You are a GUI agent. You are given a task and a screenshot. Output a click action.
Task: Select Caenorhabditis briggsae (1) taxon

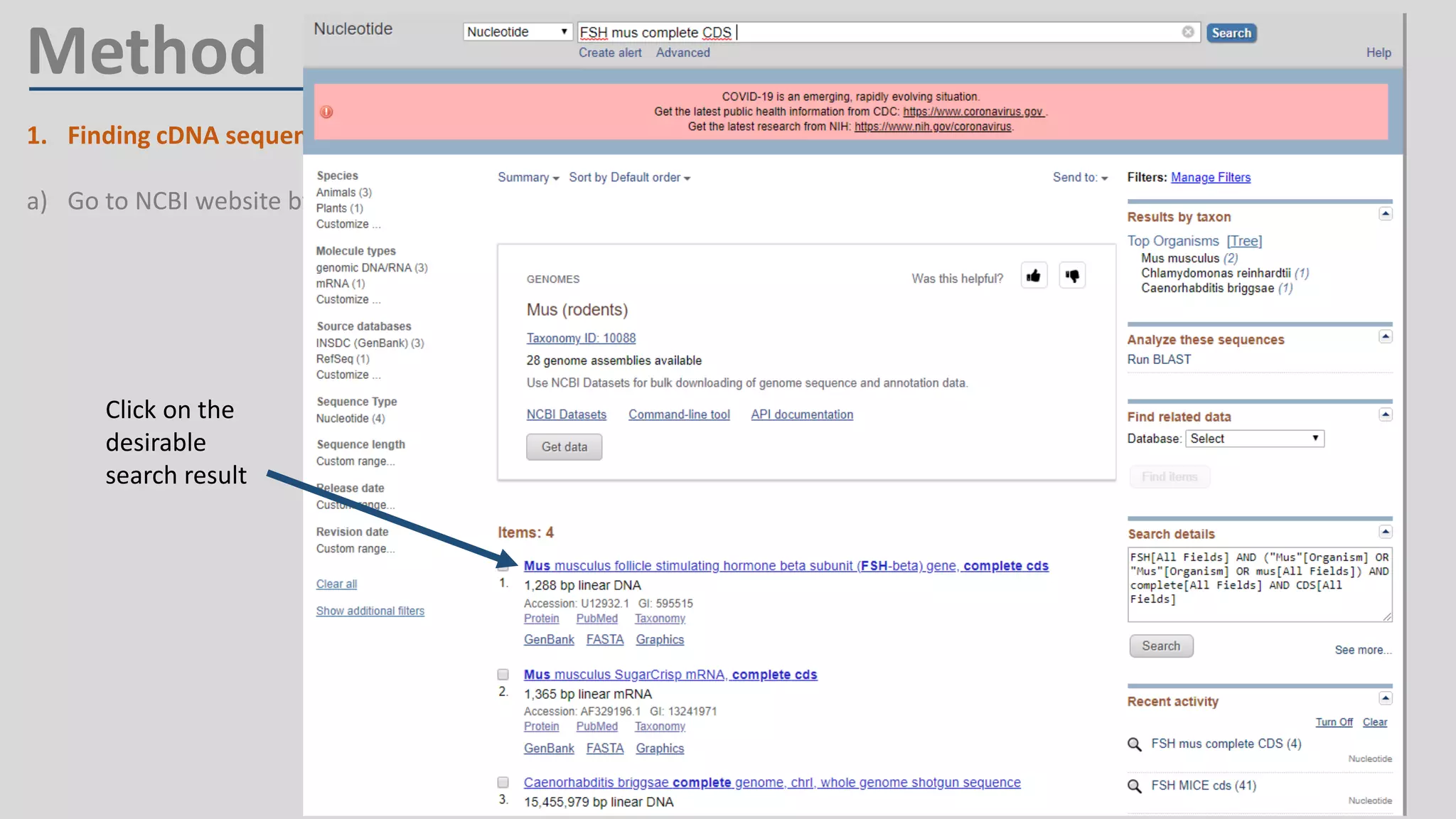pyautogui.click(x=1217, y=288)
